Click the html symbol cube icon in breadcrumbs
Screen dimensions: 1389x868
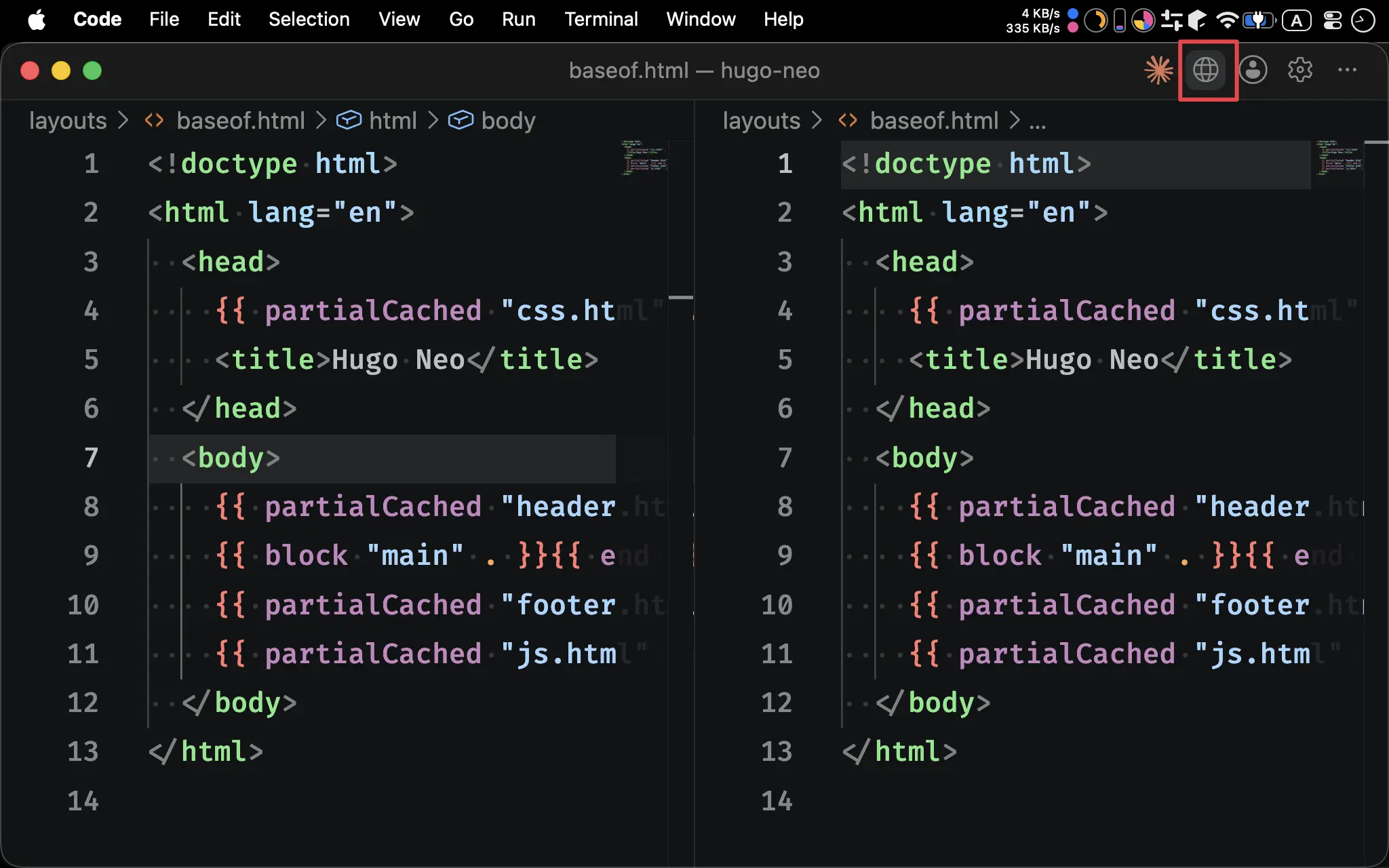click(x=349, y=120)
